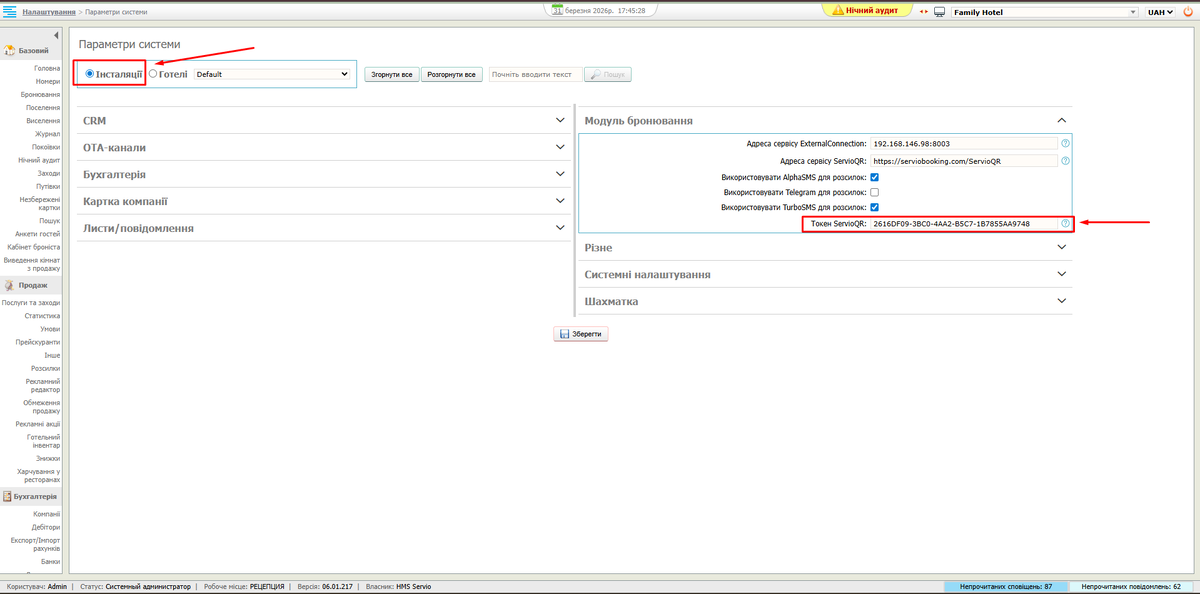
Task: Click the search text input field
Action: pyautogui.click(x=534, y=74)
